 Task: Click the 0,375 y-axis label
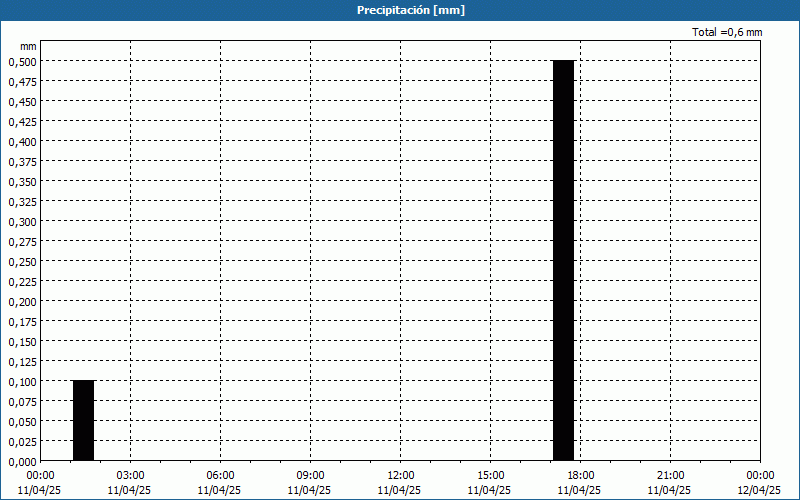tap(22, 162)
